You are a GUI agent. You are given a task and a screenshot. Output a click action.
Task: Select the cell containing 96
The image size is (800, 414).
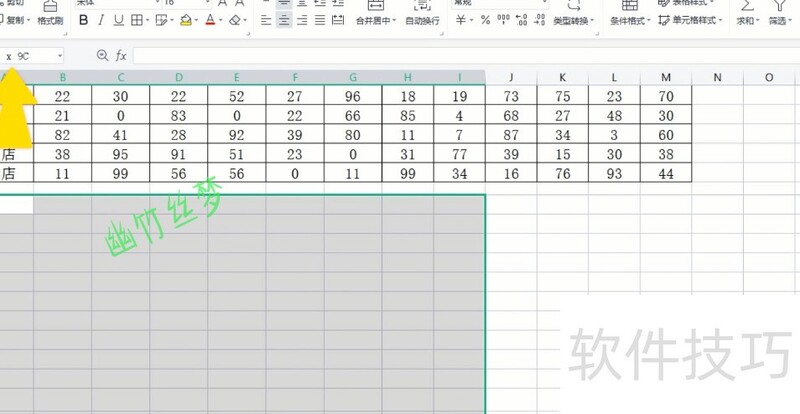point(353,96)
